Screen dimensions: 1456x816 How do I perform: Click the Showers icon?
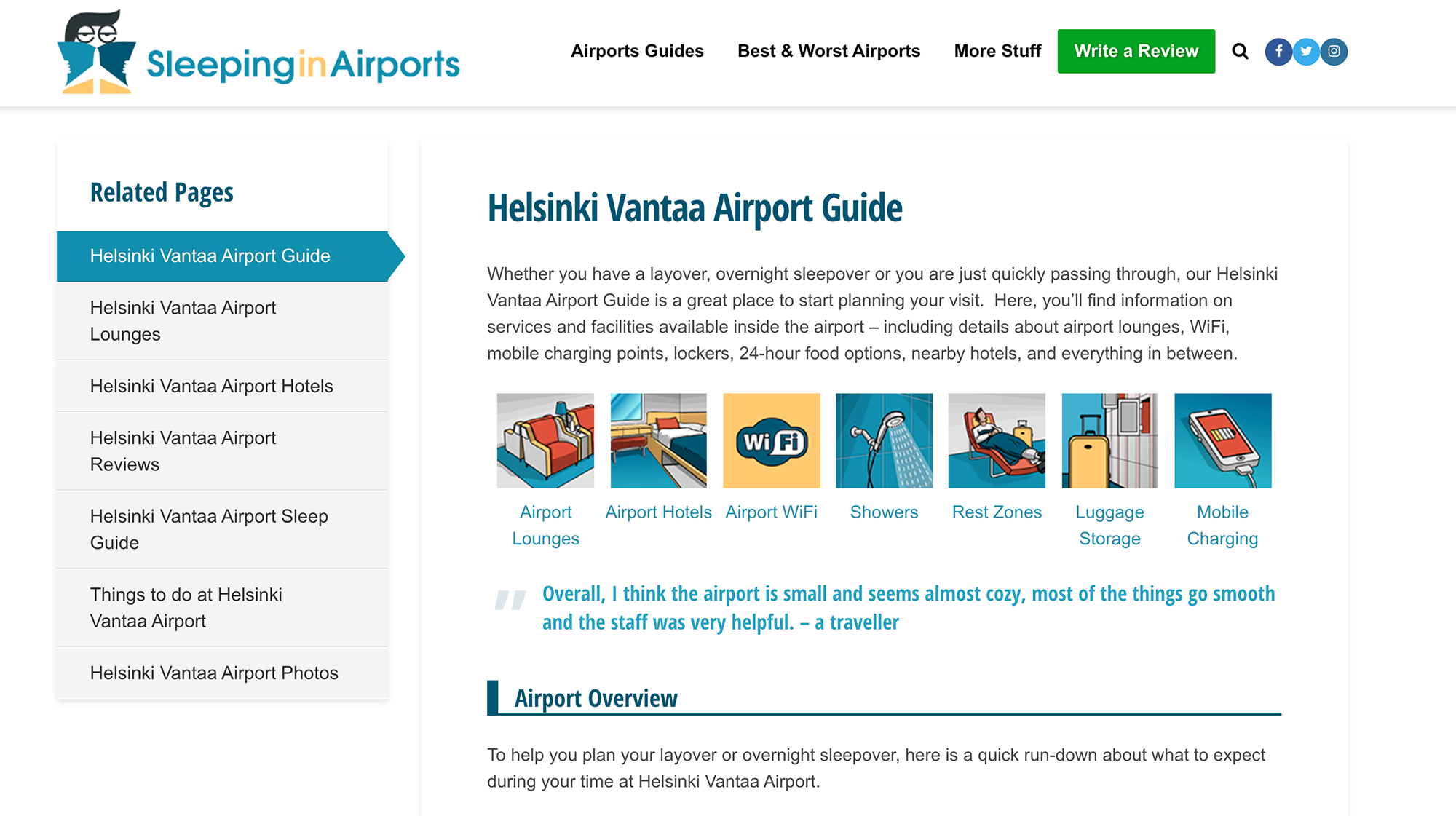[883, 440]
